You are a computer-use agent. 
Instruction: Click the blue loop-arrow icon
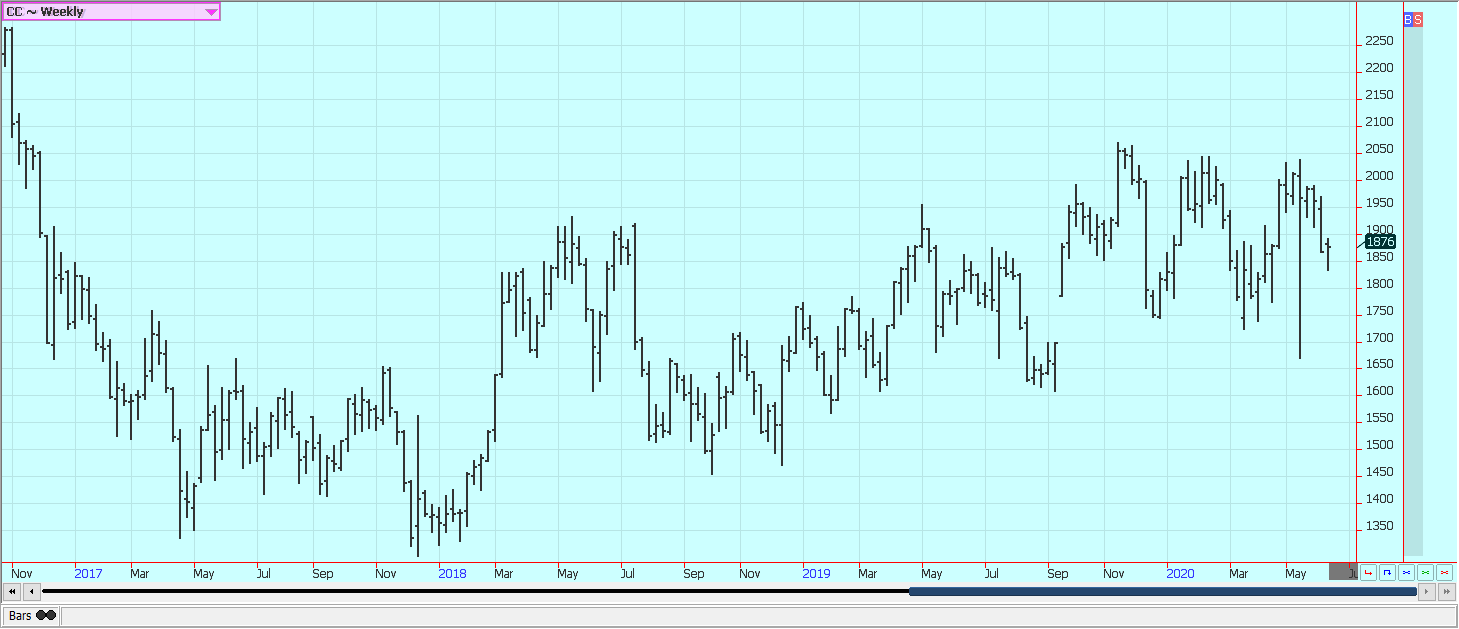coord(1387,573)
